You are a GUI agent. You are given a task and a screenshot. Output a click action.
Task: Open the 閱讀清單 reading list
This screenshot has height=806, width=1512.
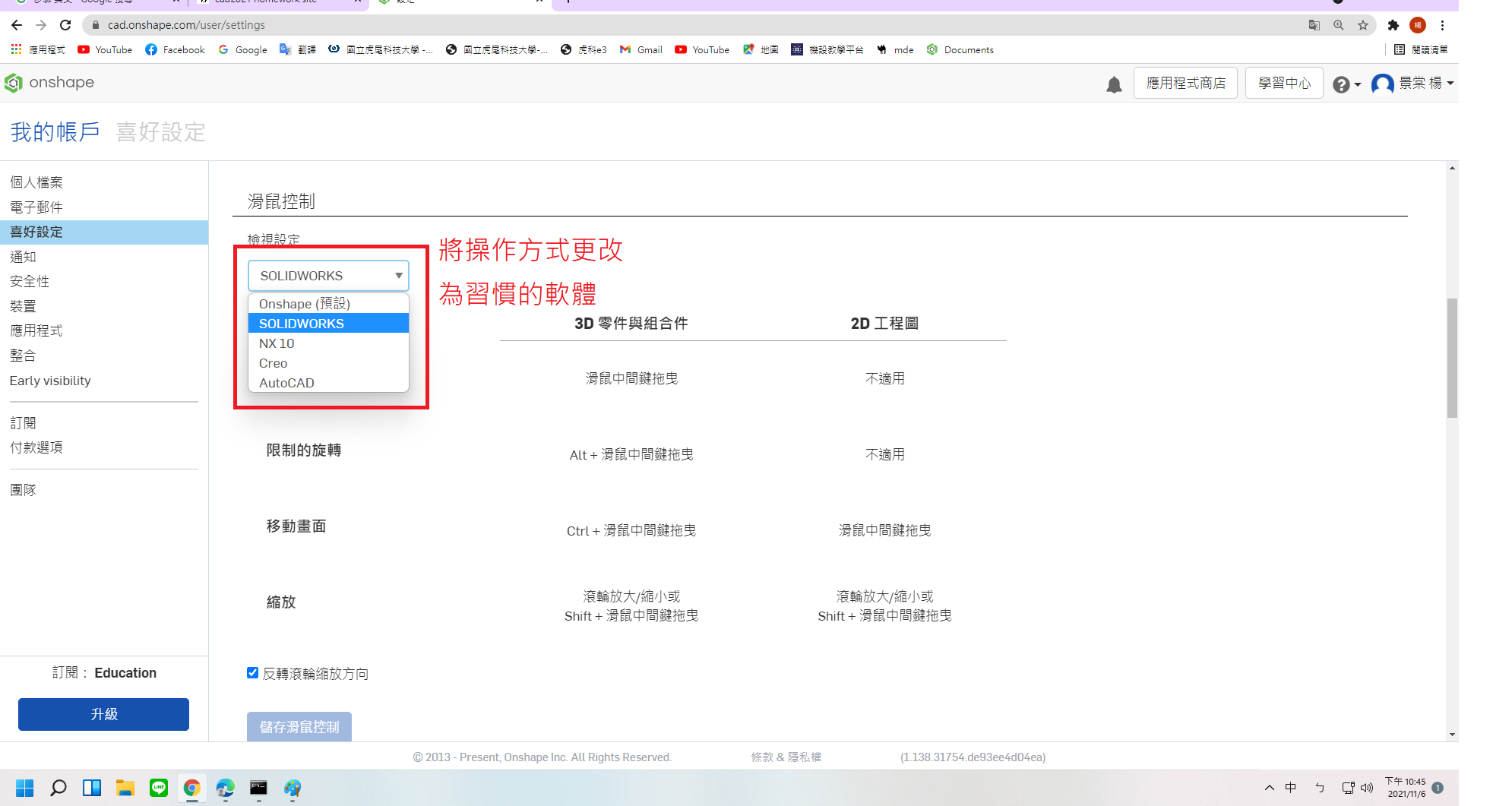(x=1421, y=49)
